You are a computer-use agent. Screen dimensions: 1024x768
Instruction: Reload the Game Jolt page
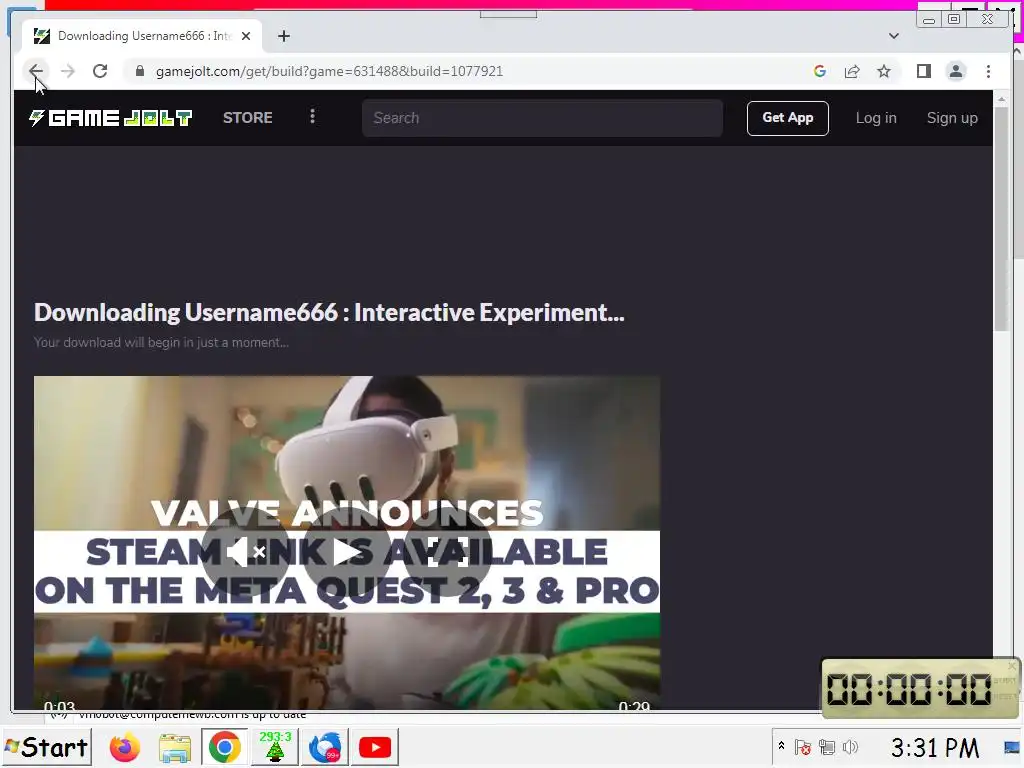pyautogui.click(x=100, y=71)
